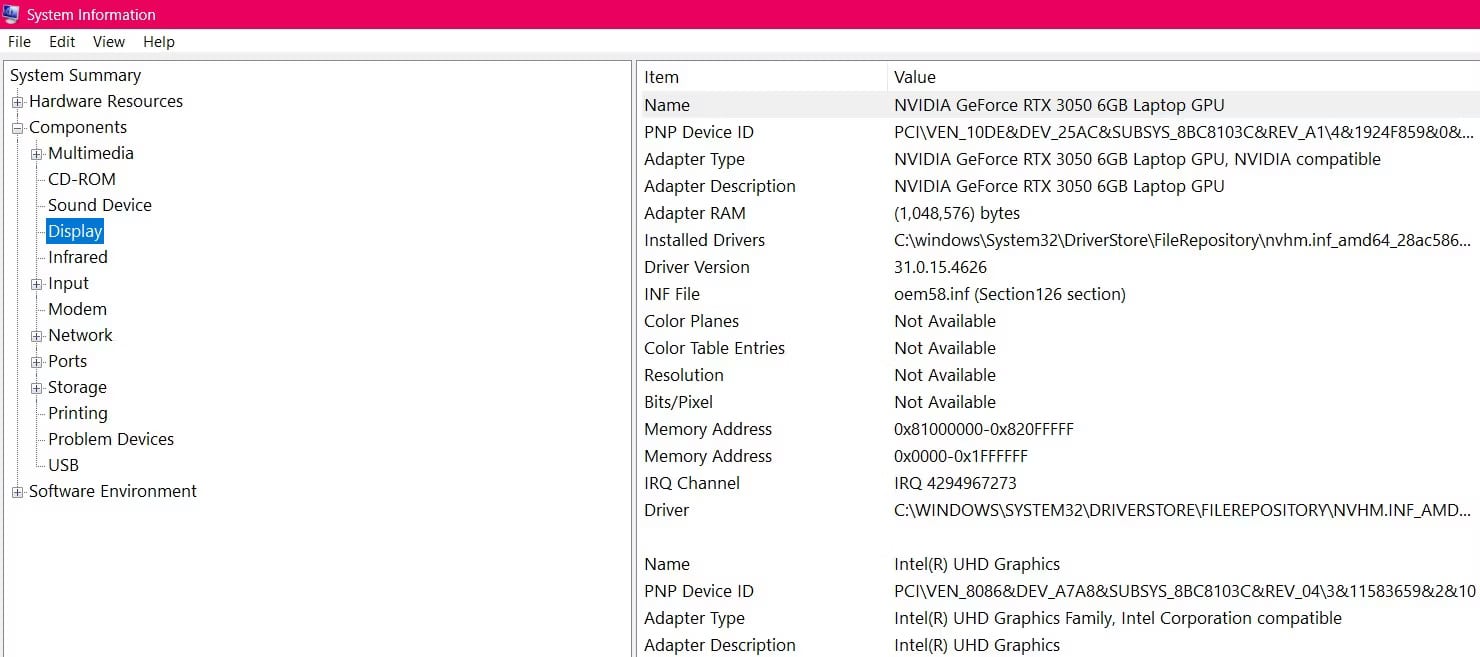Image resolution: width=1480 pixels, height=657 pixels.
Task: Click the Adapter RAM row
Action: click(x=1060, y=213)
